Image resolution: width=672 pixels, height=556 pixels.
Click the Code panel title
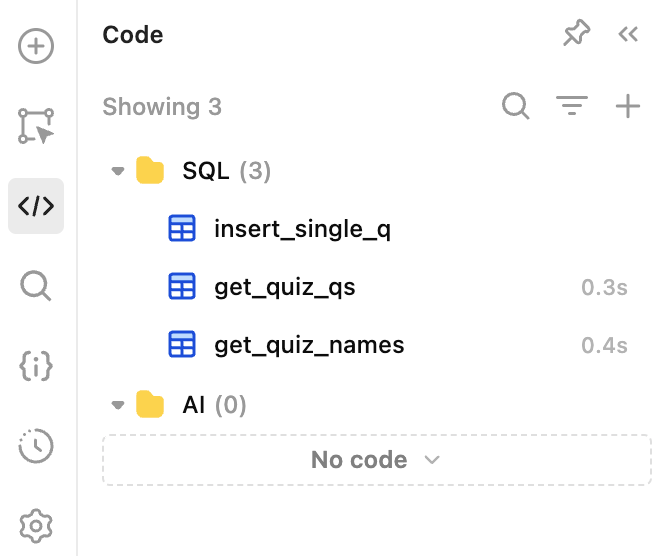(x=133, y=35)
